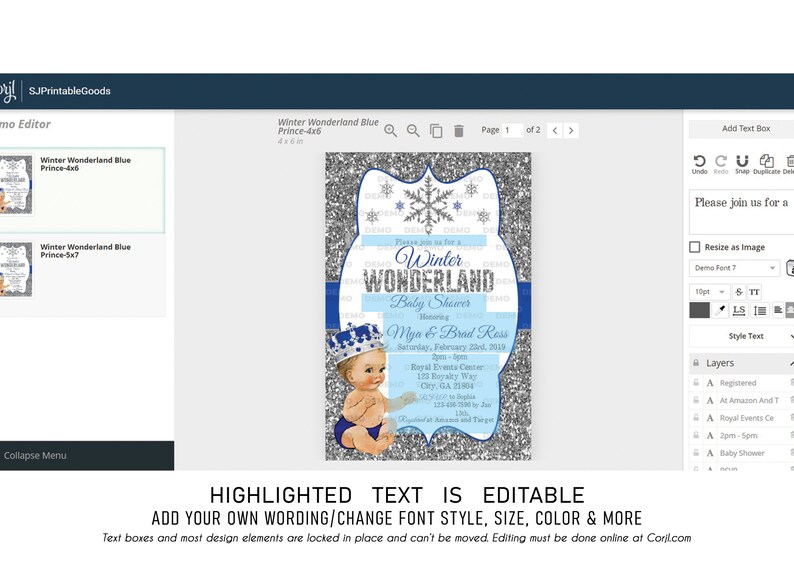The height and width of the screenshot is (567, 794).
Task: Click the 'Honoring' text on invitation
Action: pos(434,317)
